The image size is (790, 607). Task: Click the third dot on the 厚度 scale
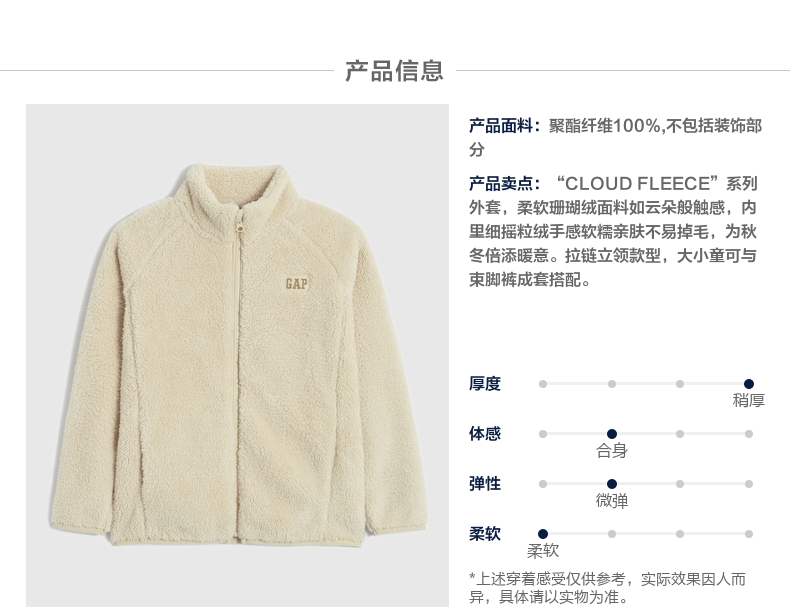point(680,384)
